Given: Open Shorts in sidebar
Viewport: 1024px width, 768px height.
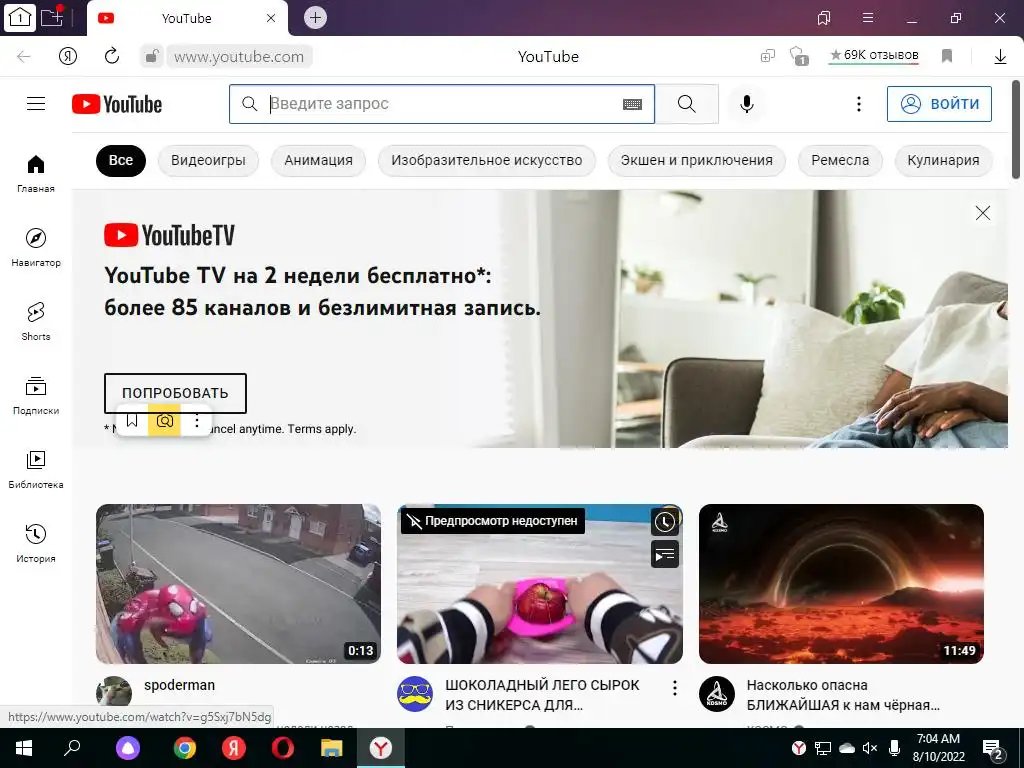Looking at the screenshot, I should point(36,321).
